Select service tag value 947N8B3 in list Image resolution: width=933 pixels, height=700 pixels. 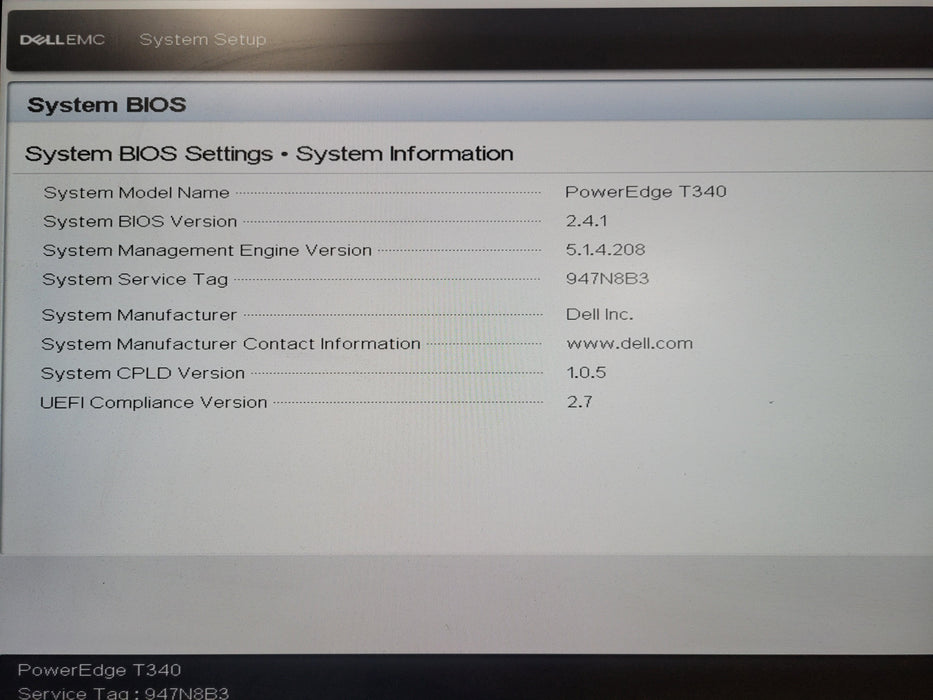tap(607, 279)
